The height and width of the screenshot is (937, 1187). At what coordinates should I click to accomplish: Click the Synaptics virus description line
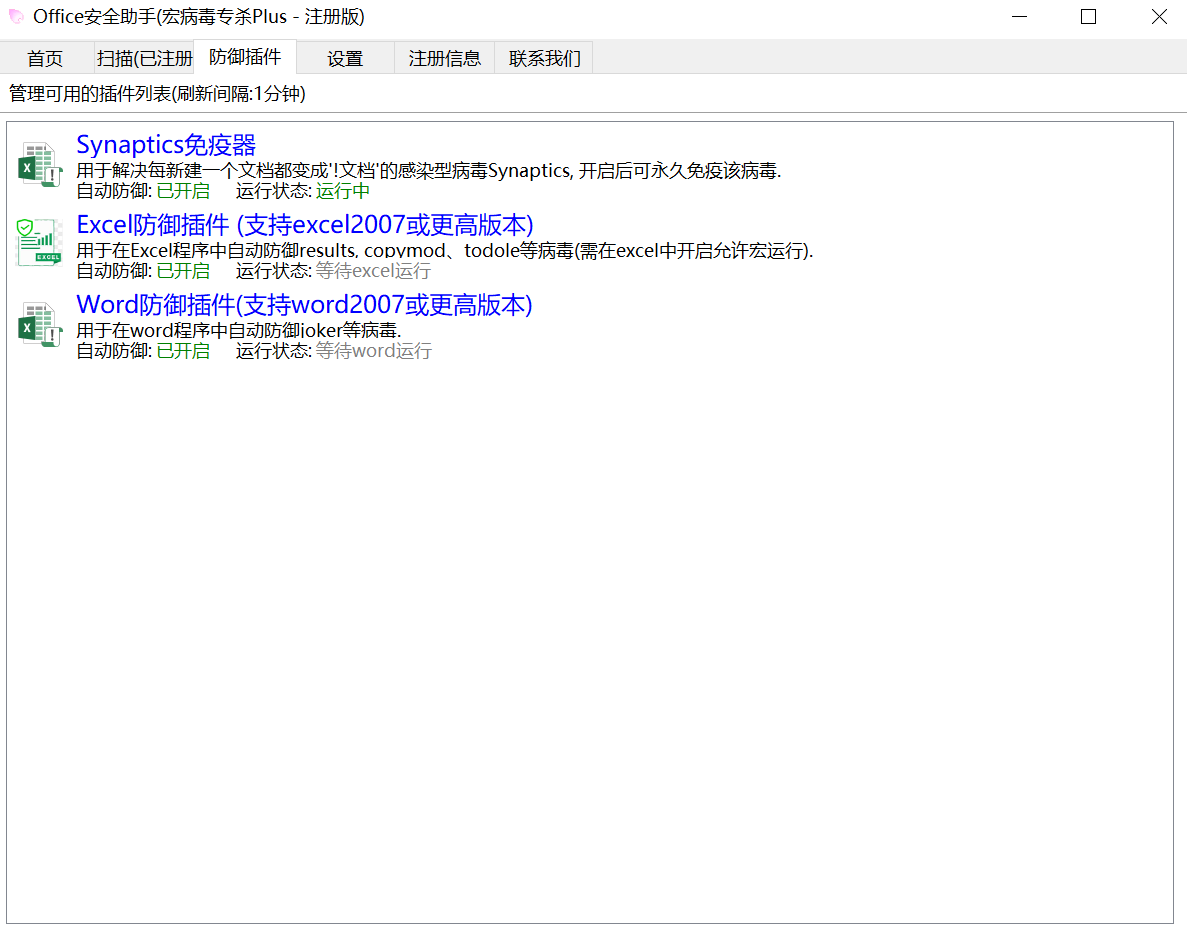428,171
